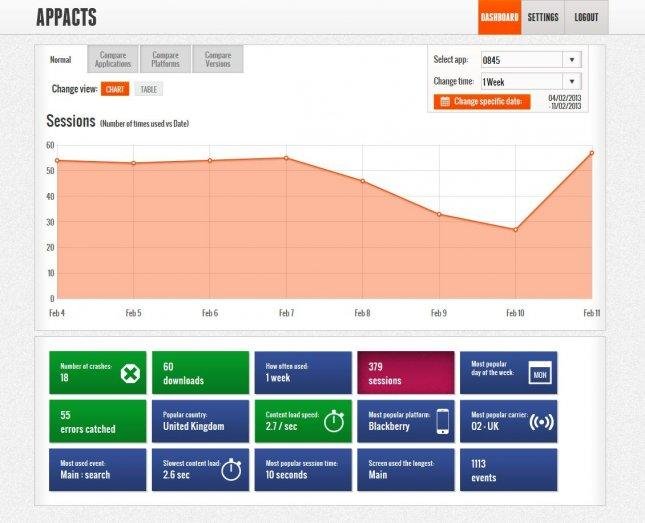
Task: Open the 379 sessions tile
Action: pos(404,373)
